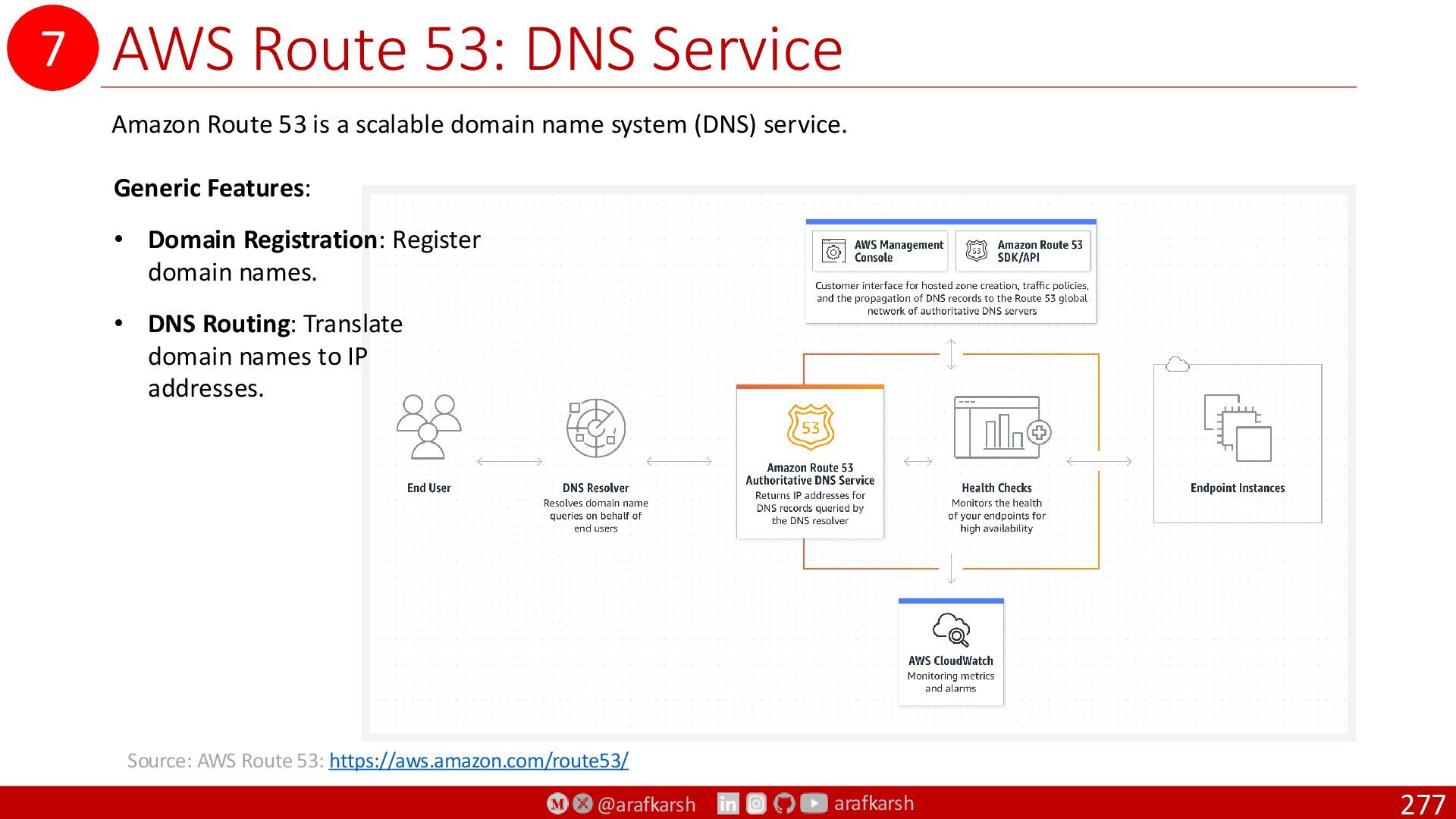Image resolution: width=1456 pixels, height=819 pixels.
Task: Click the vertical double arrow below the console box
Action: [x=951, y=354]
